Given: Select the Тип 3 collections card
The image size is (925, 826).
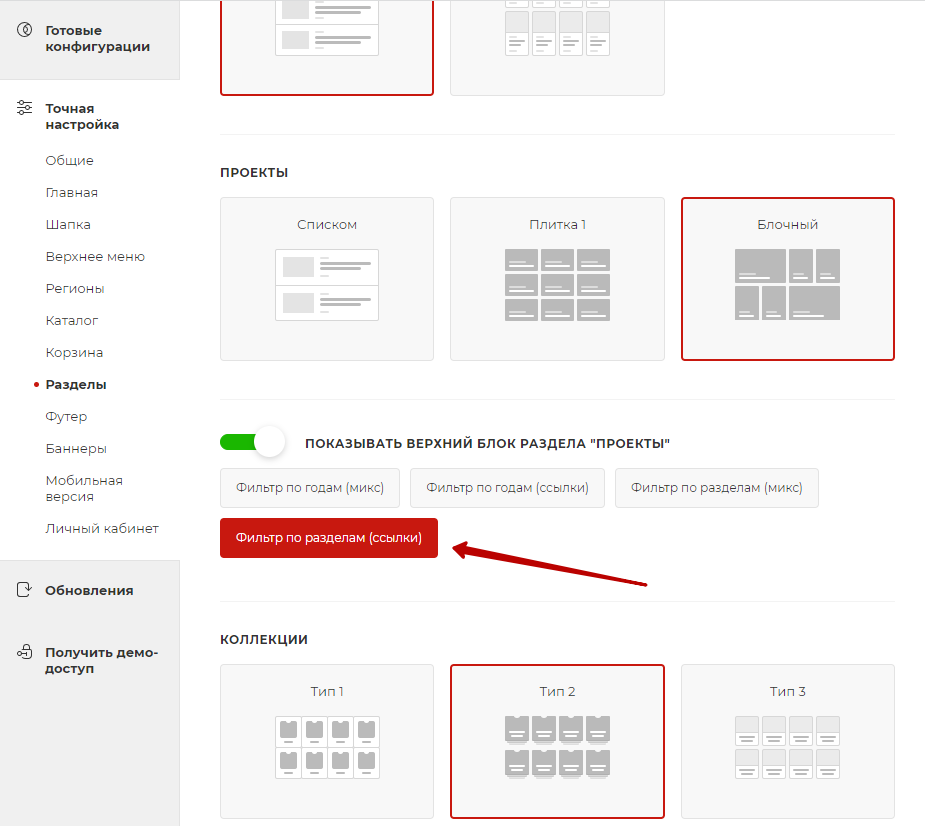Looking at the screenshot, I should pos(788,741).
